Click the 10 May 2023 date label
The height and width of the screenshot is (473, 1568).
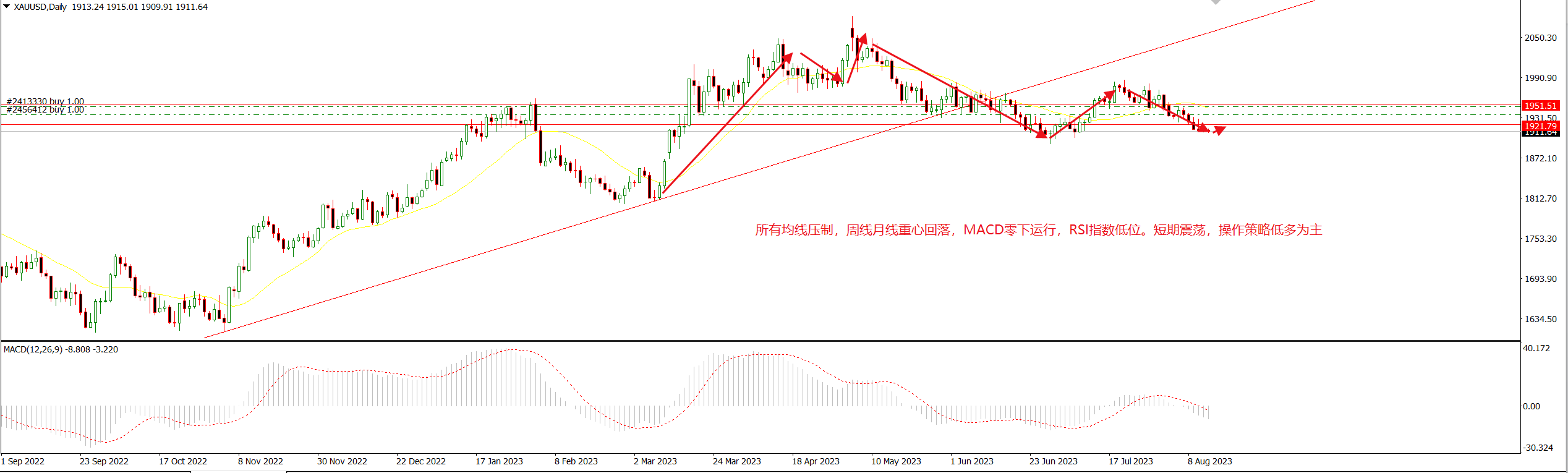pyautogui.click(x=896, y=461)
